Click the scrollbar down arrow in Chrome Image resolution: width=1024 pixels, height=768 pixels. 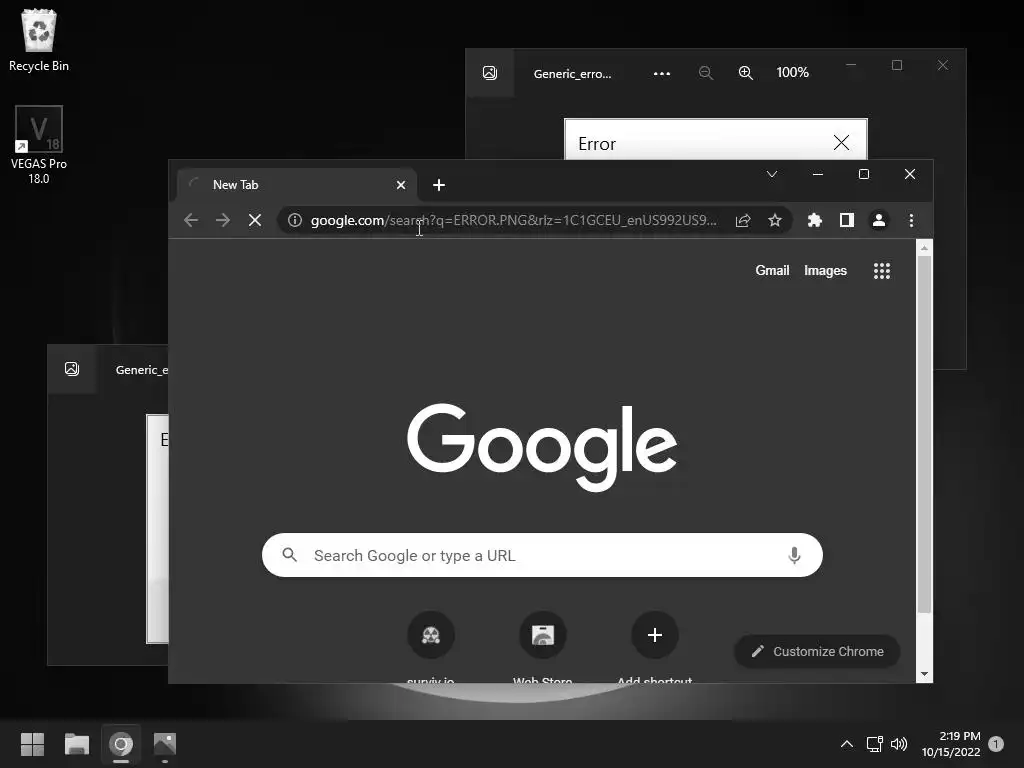[x=924, y=674]
